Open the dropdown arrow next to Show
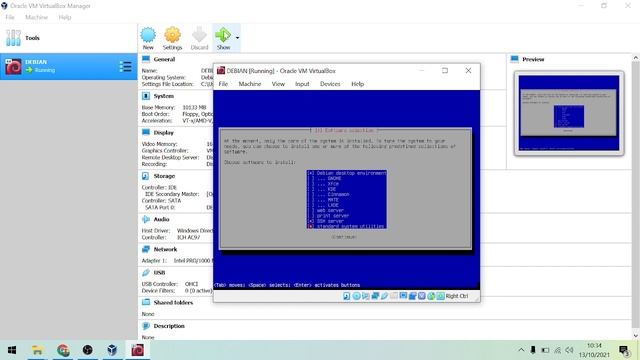Screen dimensions: 640x360 point(237,38)
